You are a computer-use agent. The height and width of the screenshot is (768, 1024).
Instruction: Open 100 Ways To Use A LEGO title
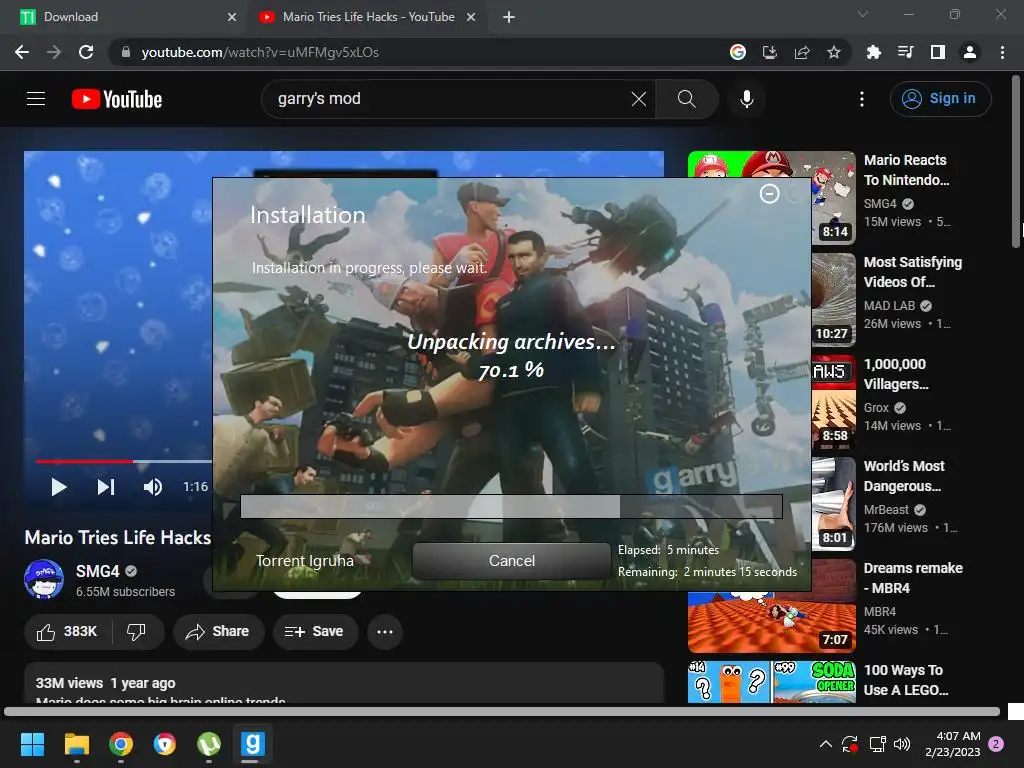pos(906,680)
